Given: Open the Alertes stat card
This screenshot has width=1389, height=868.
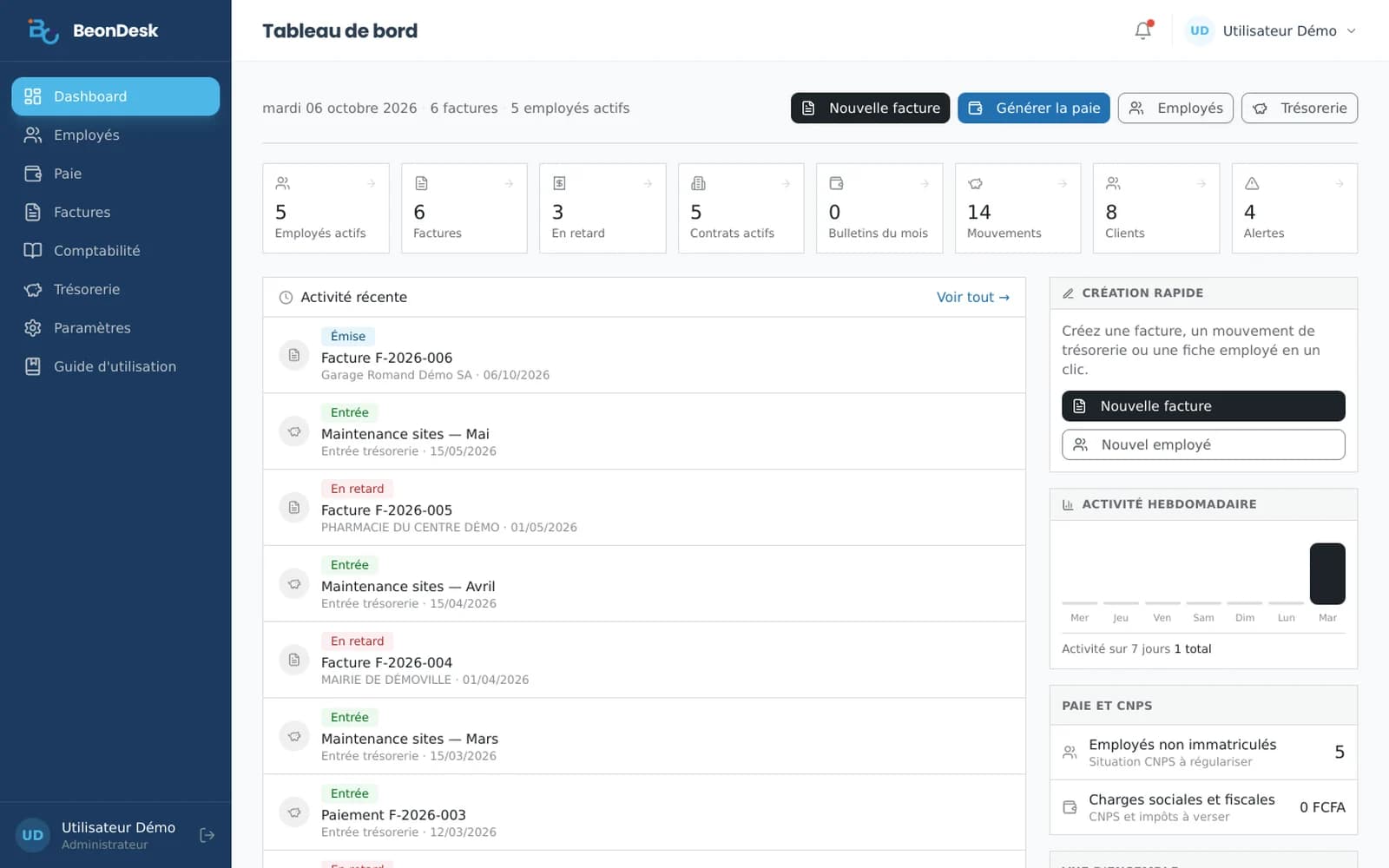Looking at the screenshot, I should click(1294, 208).
